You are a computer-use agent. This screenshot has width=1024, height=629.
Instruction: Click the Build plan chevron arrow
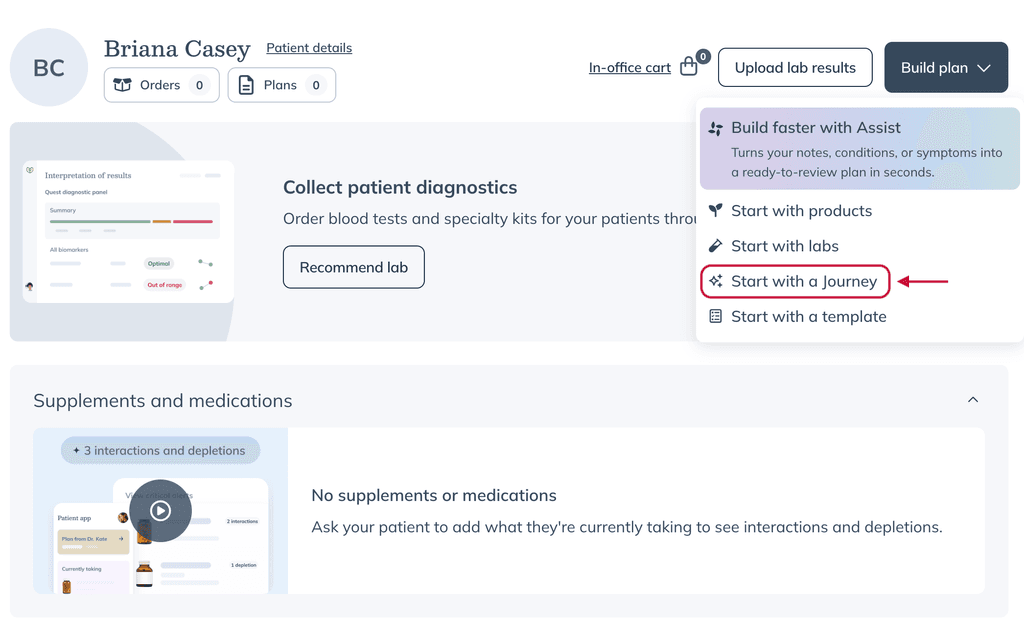click(984, 68)
